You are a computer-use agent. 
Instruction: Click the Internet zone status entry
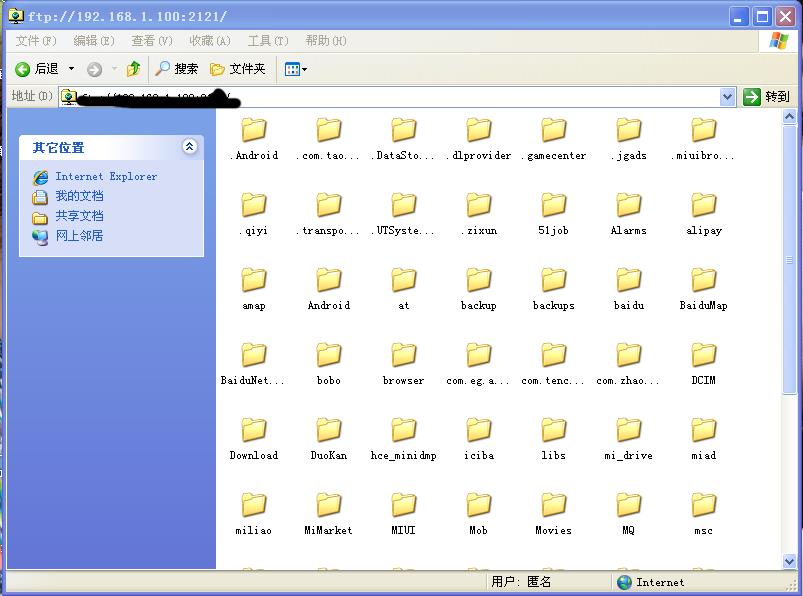pyautogui.click(x=650, y=583)
